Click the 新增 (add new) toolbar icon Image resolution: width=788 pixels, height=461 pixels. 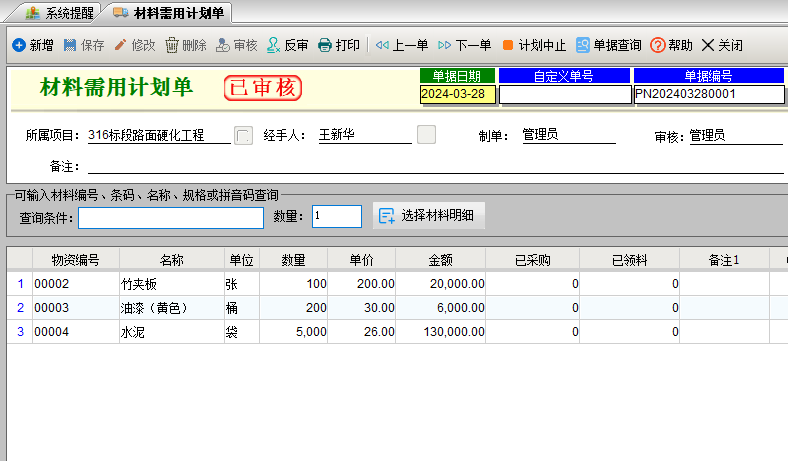pos(19,45)
